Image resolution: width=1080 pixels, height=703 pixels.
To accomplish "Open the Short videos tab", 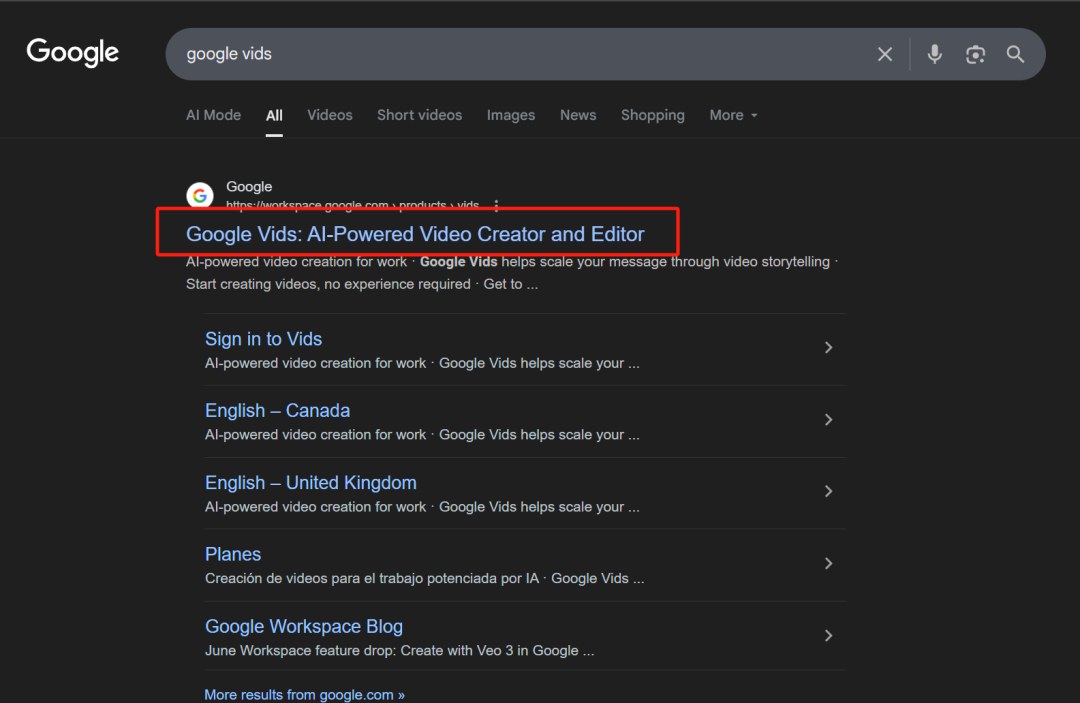I will coord(419,115).
